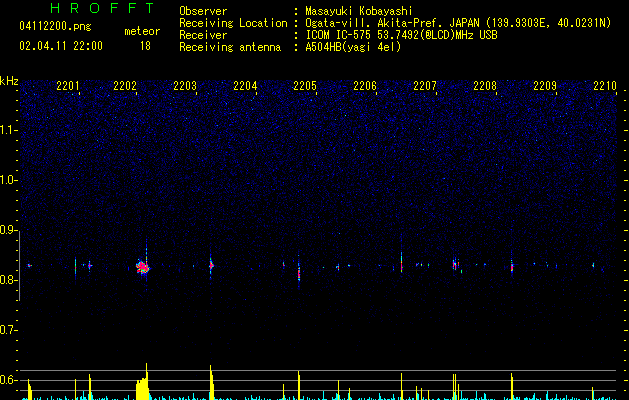Click the Receiving Location label
Viewport: 629px width, 400px height.
point(233,23)
